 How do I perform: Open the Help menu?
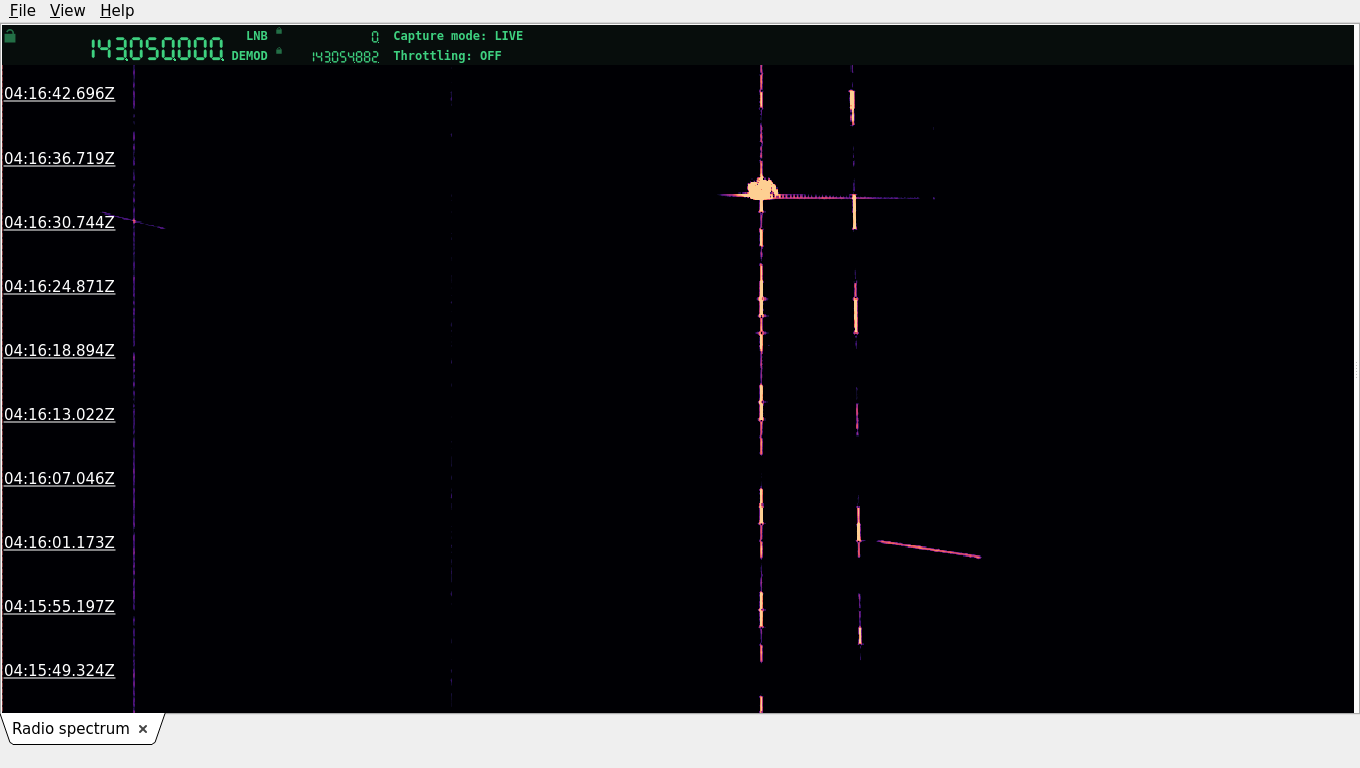(x=117, y=10)
